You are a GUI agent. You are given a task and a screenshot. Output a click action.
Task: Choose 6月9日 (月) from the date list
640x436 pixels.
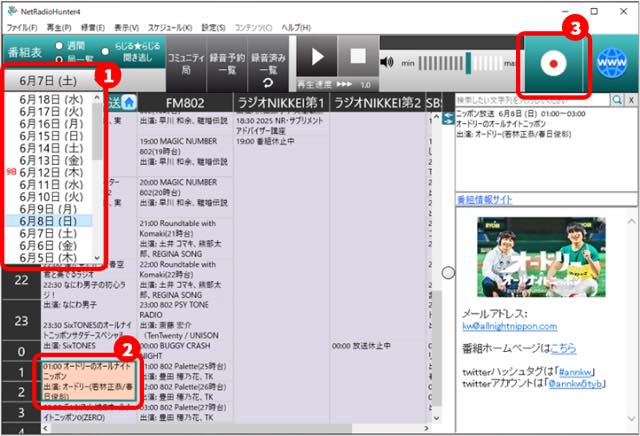pyautogui.click(x=48, y=209)
